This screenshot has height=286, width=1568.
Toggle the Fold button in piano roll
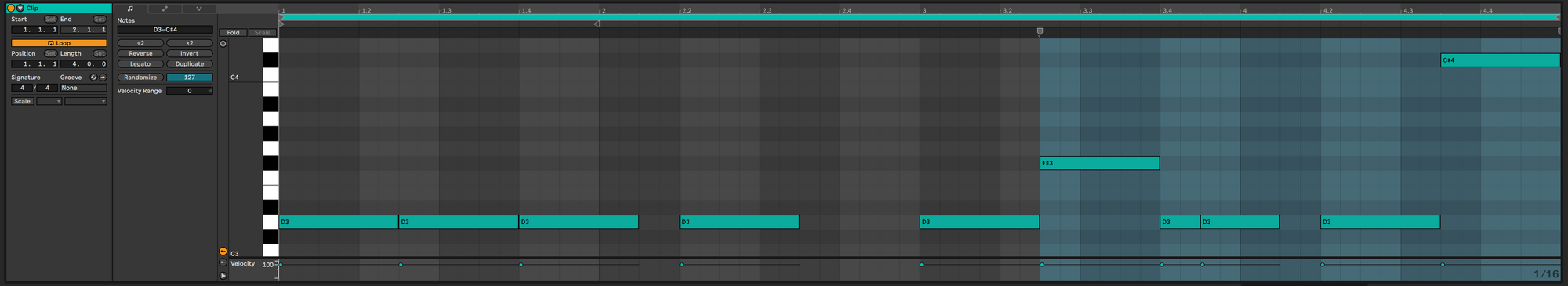(x=234, y=33)
